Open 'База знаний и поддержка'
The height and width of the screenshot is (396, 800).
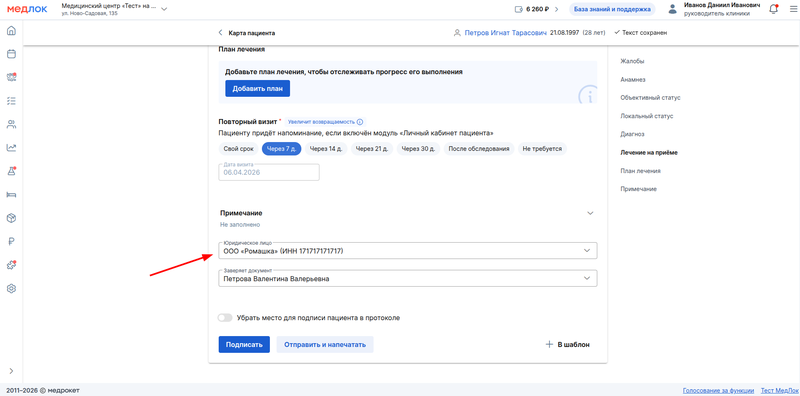[612, 9]
